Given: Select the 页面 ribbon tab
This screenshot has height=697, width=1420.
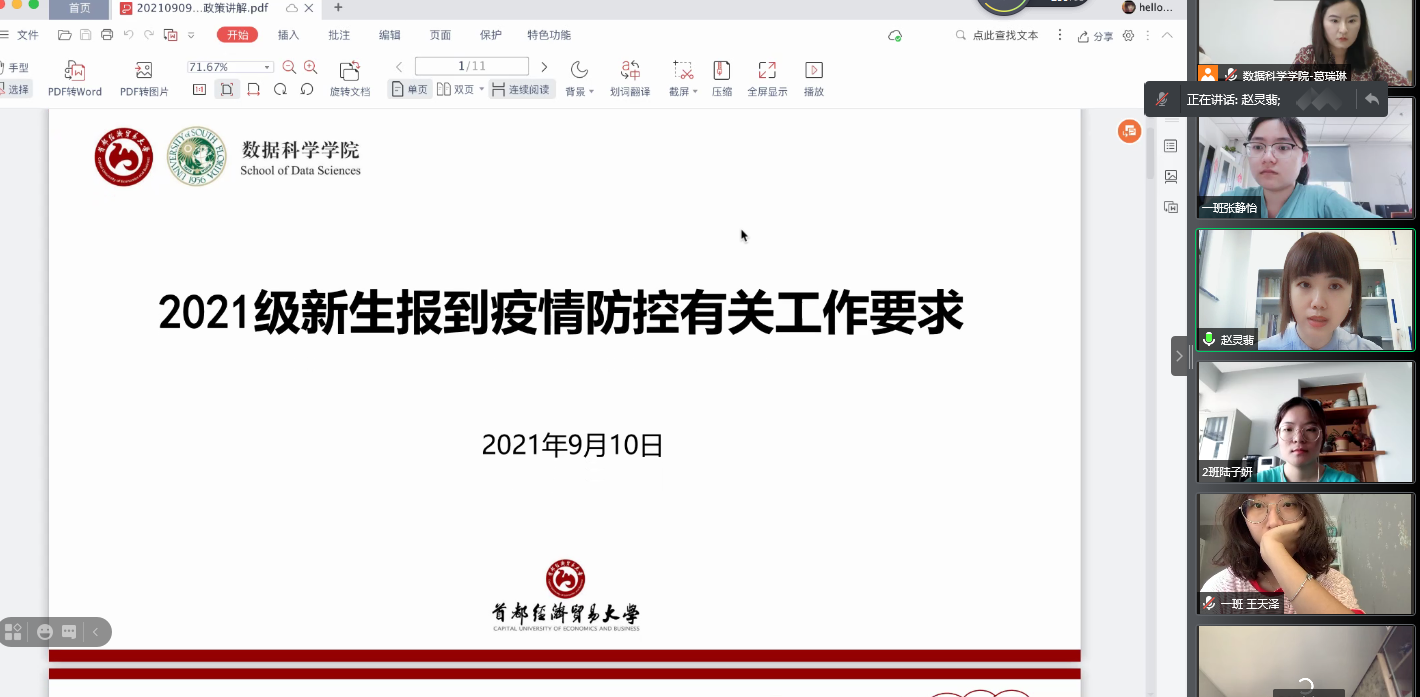Looking at the screenshot, I should point(440,35).
